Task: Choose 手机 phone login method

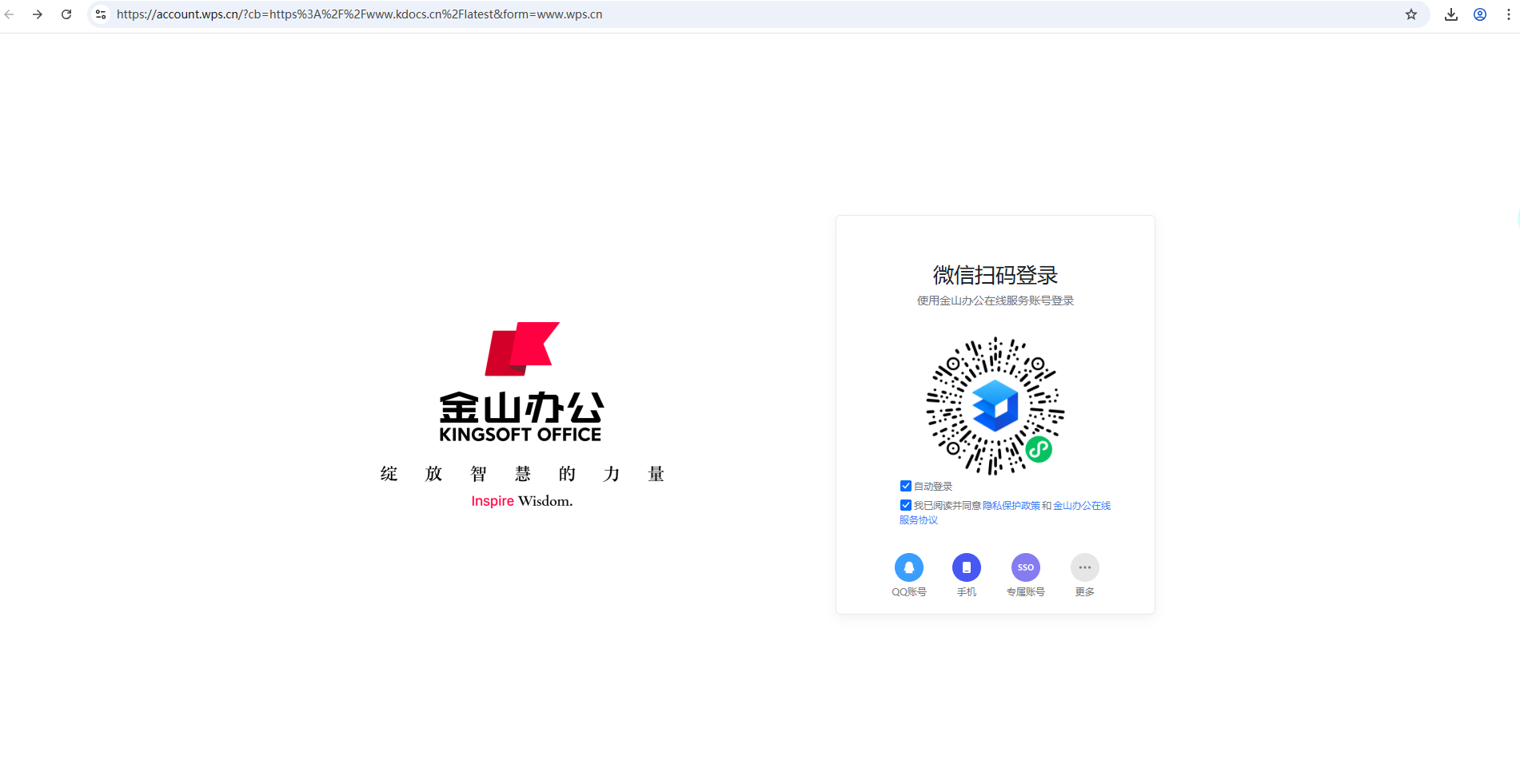Action: pos(967,567)
